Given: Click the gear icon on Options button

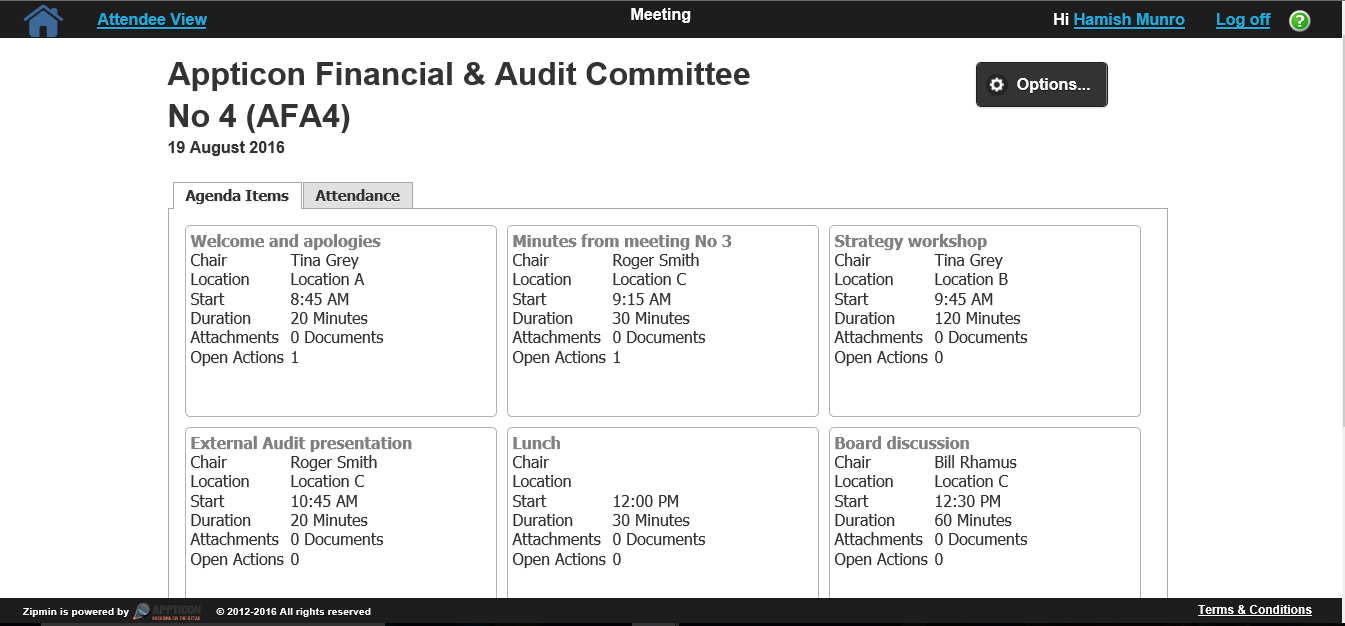Looking at the screenshot, I should [x=996, y=85].
